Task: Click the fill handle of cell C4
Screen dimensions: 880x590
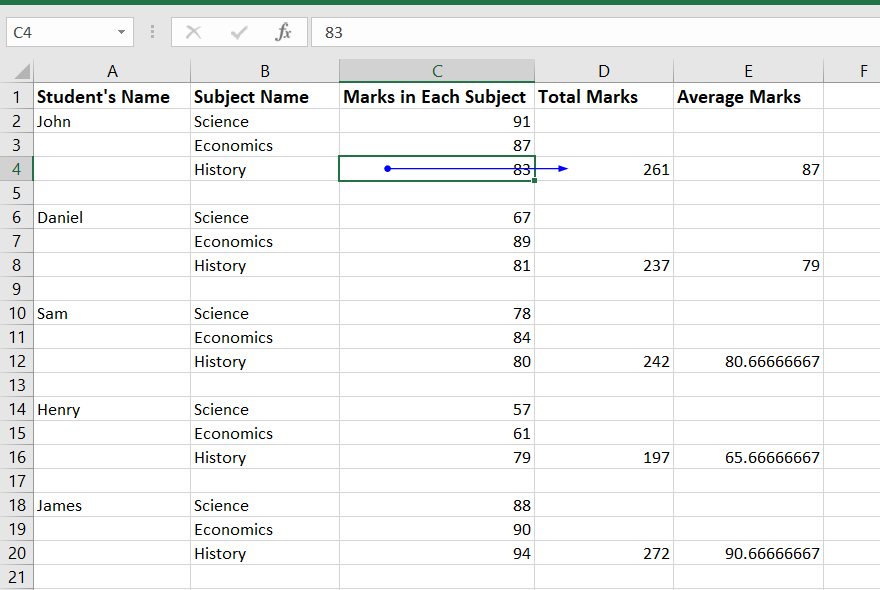Action: (x=535, y=181)
